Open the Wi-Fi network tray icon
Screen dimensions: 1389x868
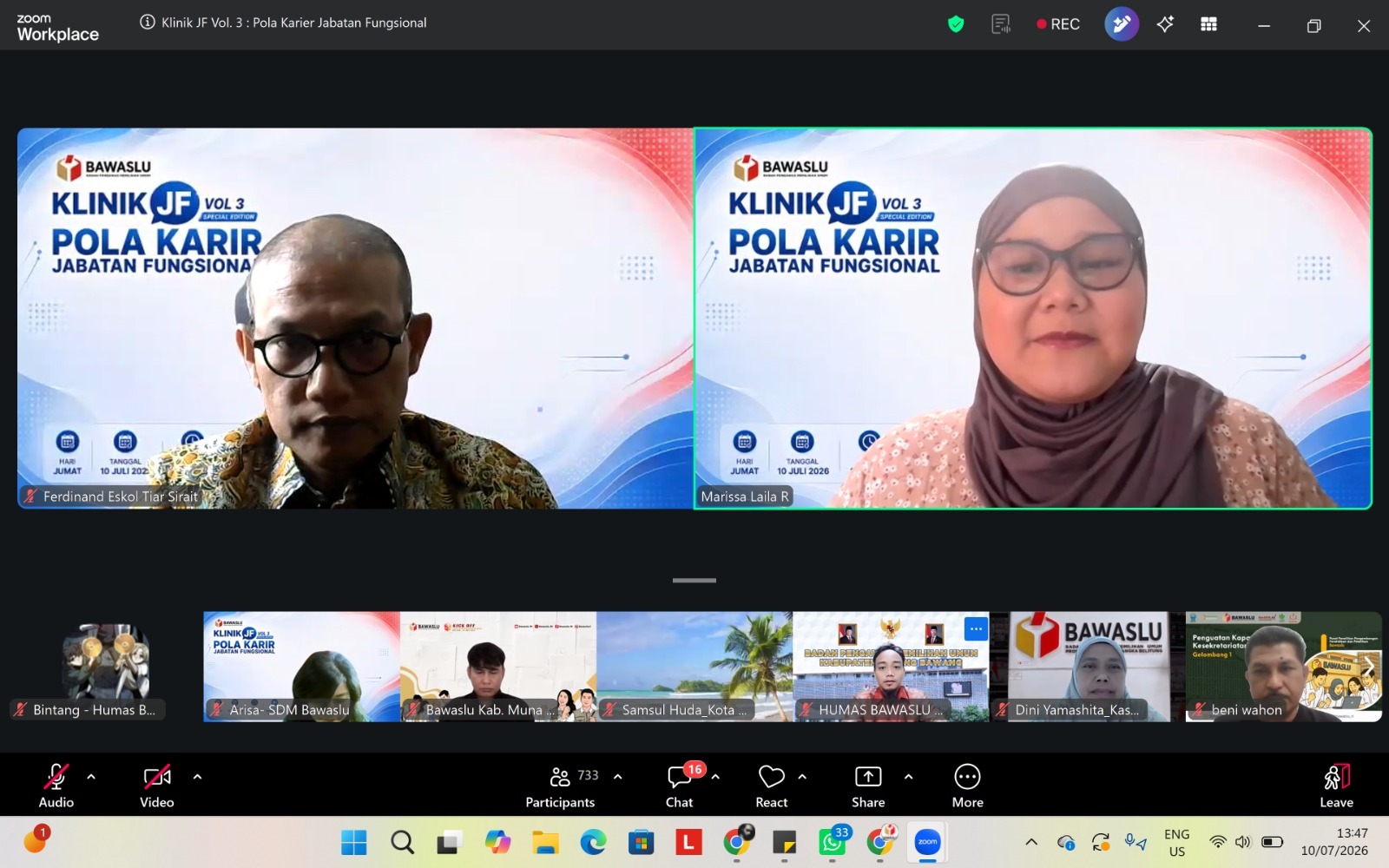(1218, 842)
